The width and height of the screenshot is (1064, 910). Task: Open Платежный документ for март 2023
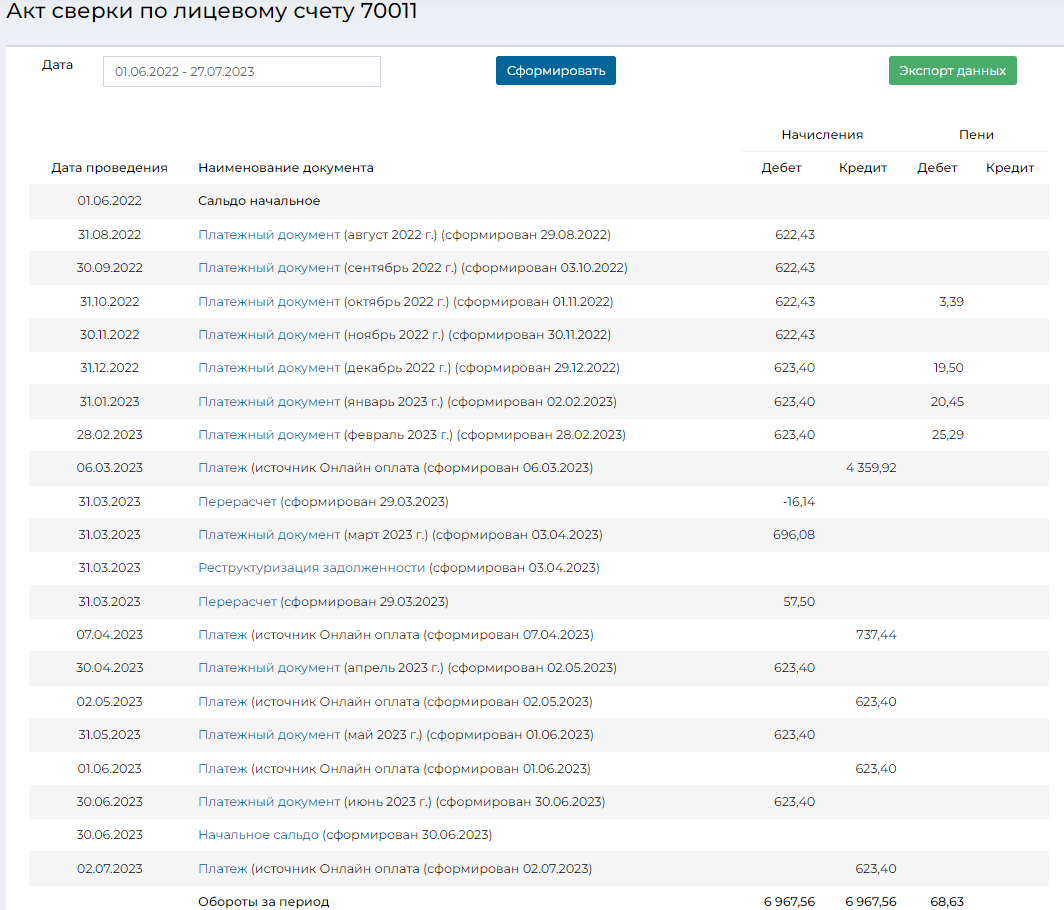(x=269, y=535)
